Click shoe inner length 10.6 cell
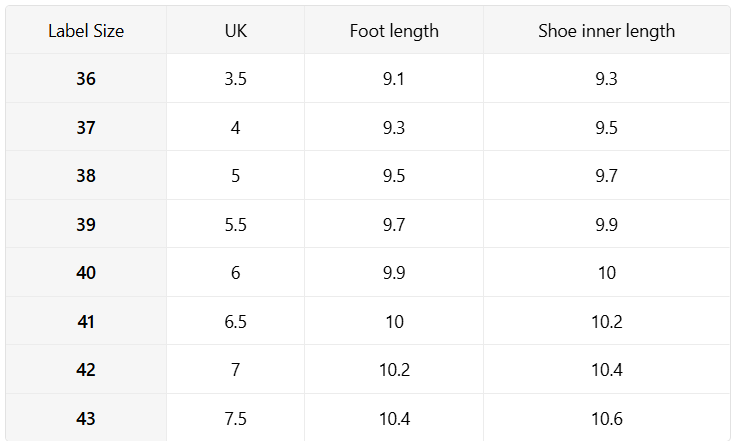735x441 pixels. click(607, 418)
